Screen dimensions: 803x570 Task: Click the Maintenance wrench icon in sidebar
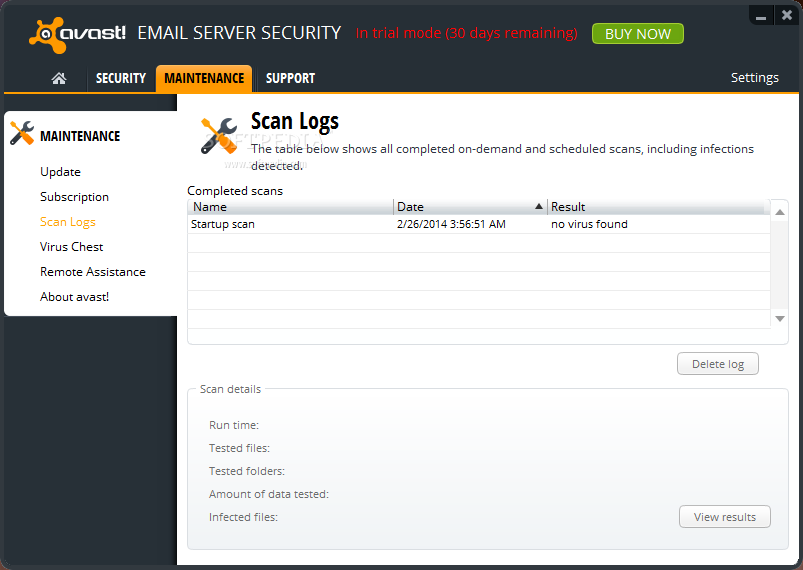(22, 133)
